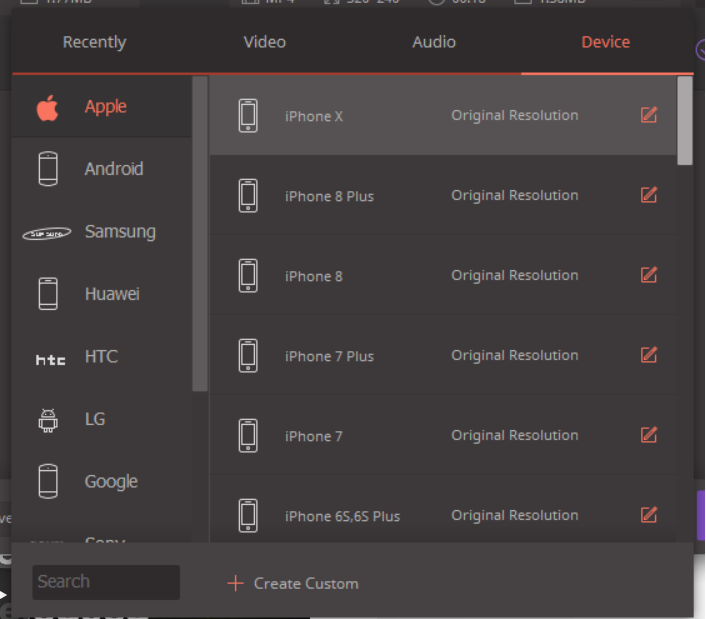The height and width of the screenshot is (619, 706).
Task: Choose the Google device category
Action: tap(110, 482)
